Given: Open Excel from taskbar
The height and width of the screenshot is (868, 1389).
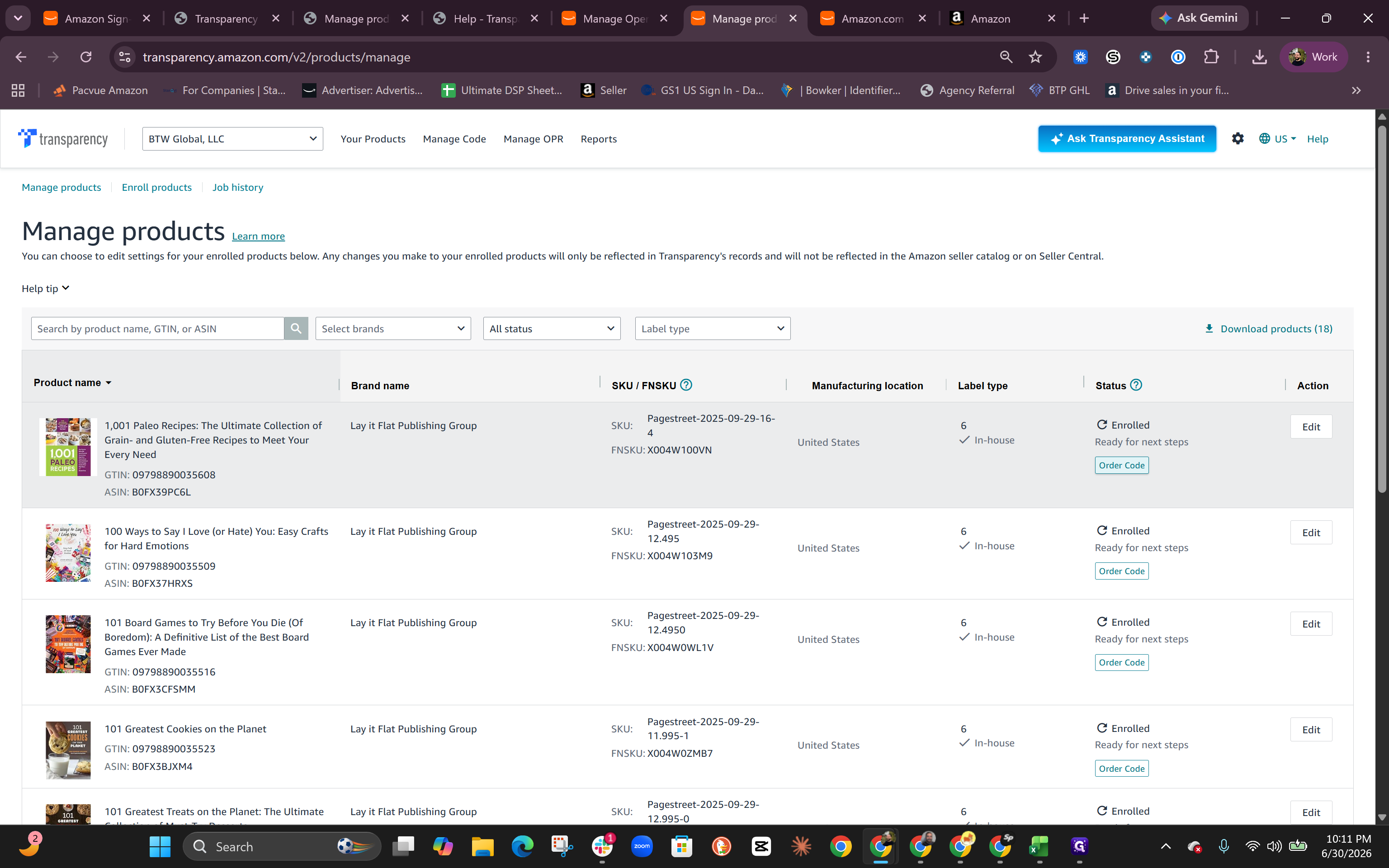Looking at the screenshot, I should [x=1039, y=846].
